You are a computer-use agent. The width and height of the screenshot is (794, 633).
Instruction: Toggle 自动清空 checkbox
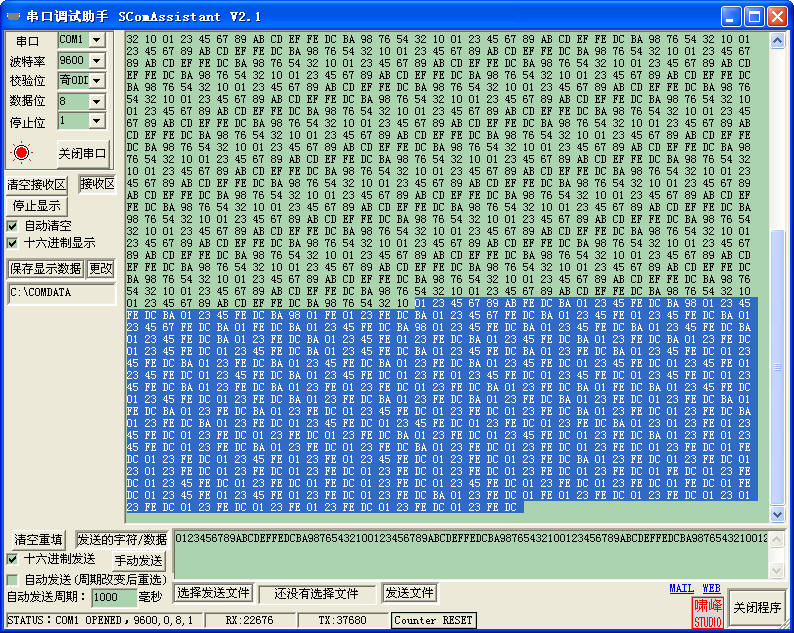click(12, 226)
